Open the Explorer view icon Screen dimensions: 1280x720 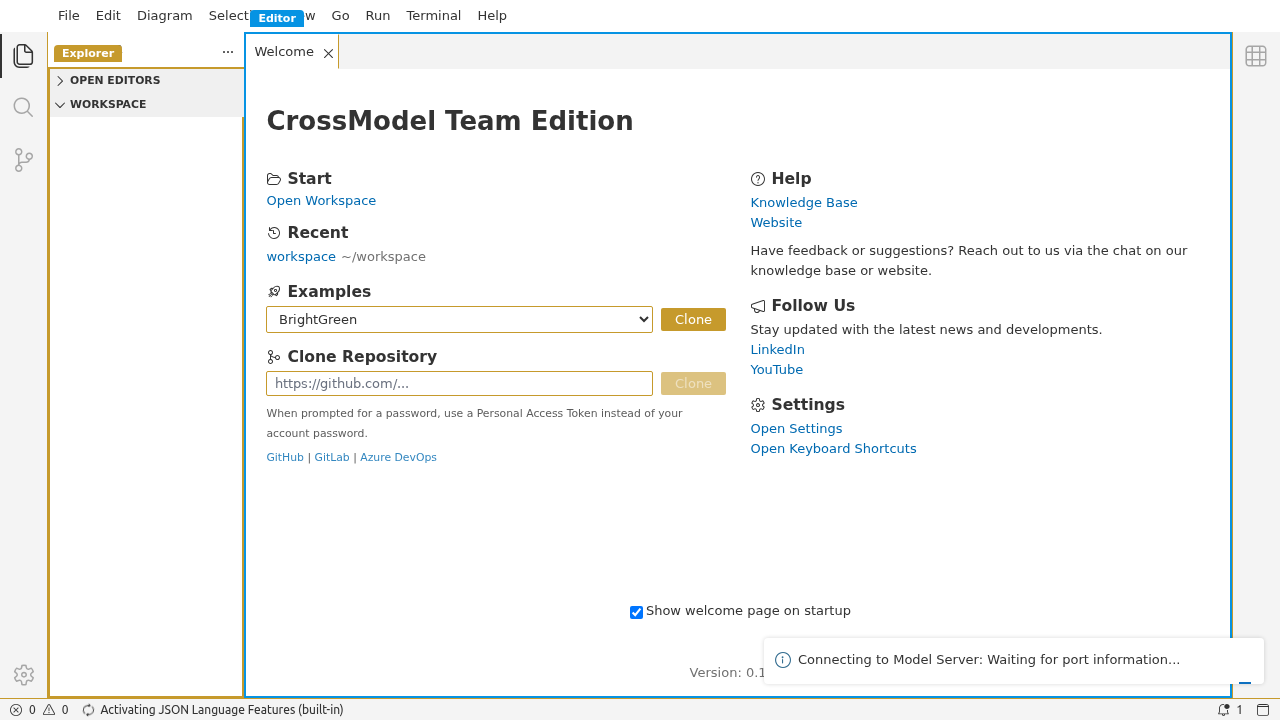coord(24,56)
